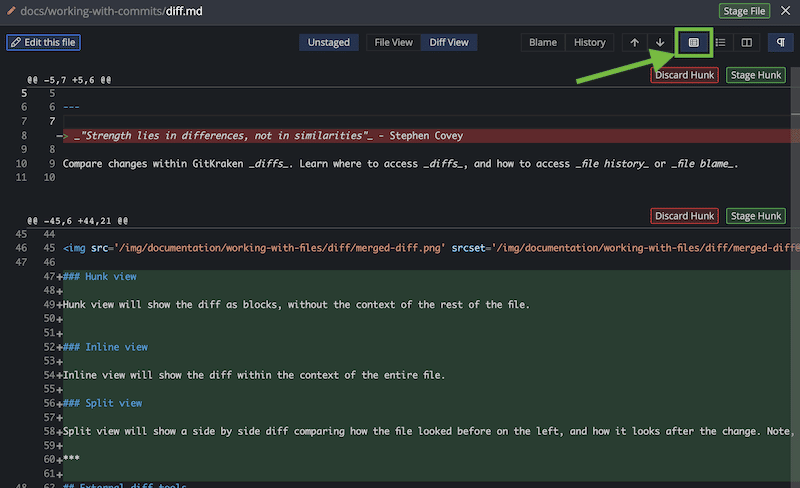Select the Unstaged toggle
This screenshot has height=488, width=800.
(328, 42)
